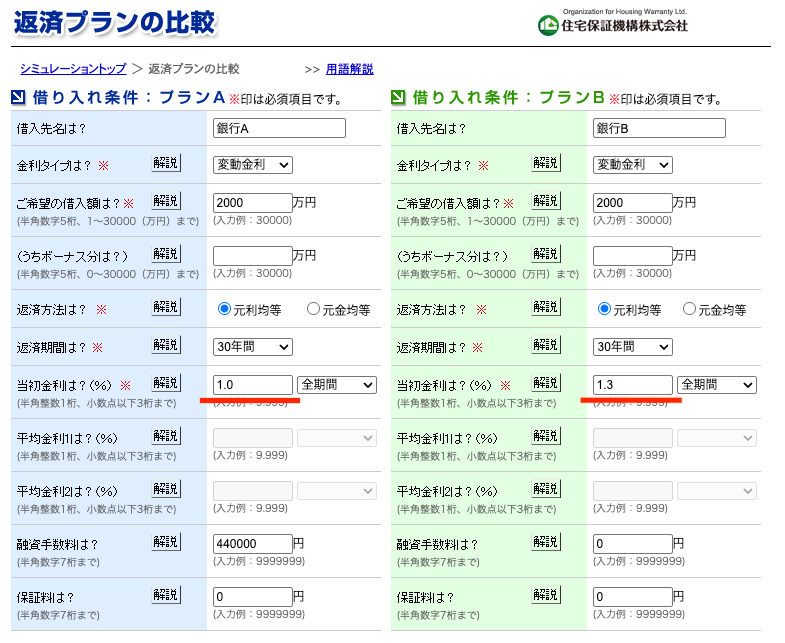Click Plan B 当初金利 field showing 1.3
785x643 pixels.
click(632, 385)
